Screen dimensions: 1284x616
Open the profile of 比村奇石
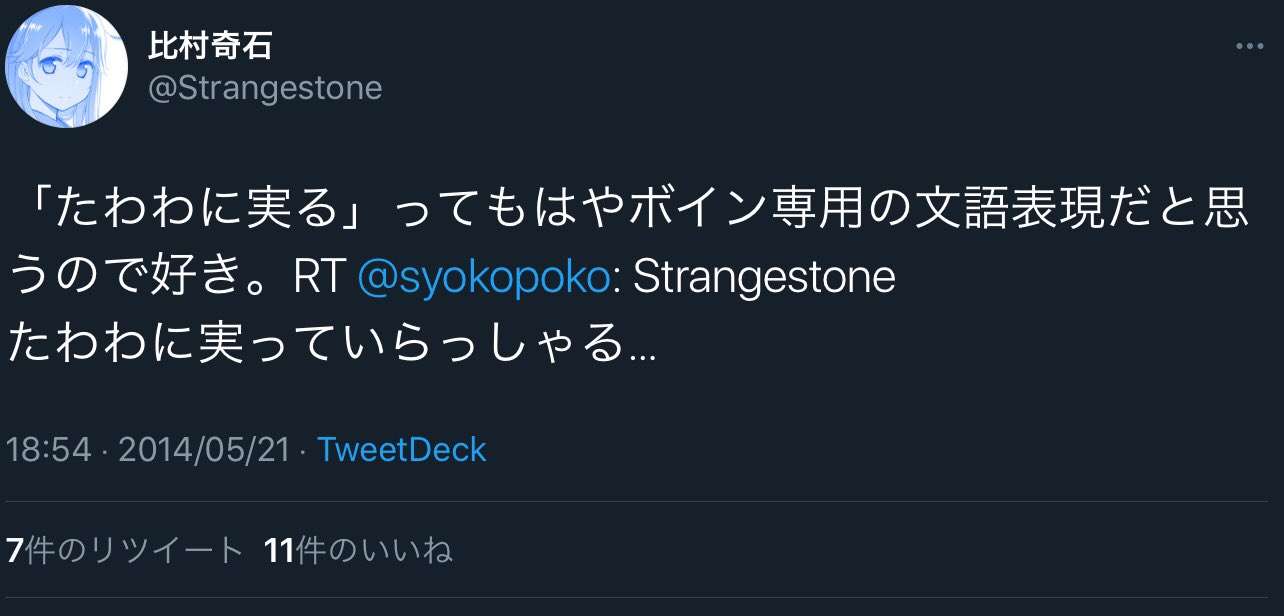[209, 45]
